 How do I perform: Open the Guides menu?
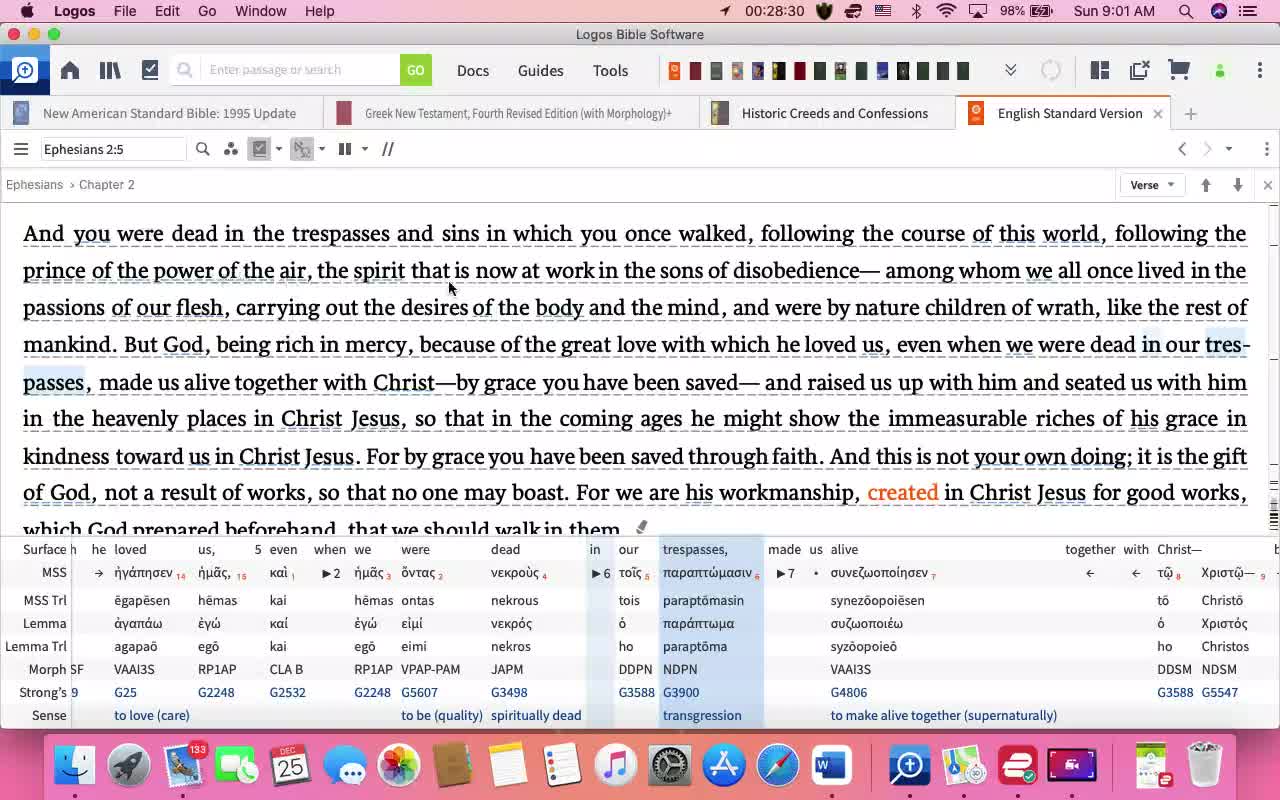pos(541,71)
